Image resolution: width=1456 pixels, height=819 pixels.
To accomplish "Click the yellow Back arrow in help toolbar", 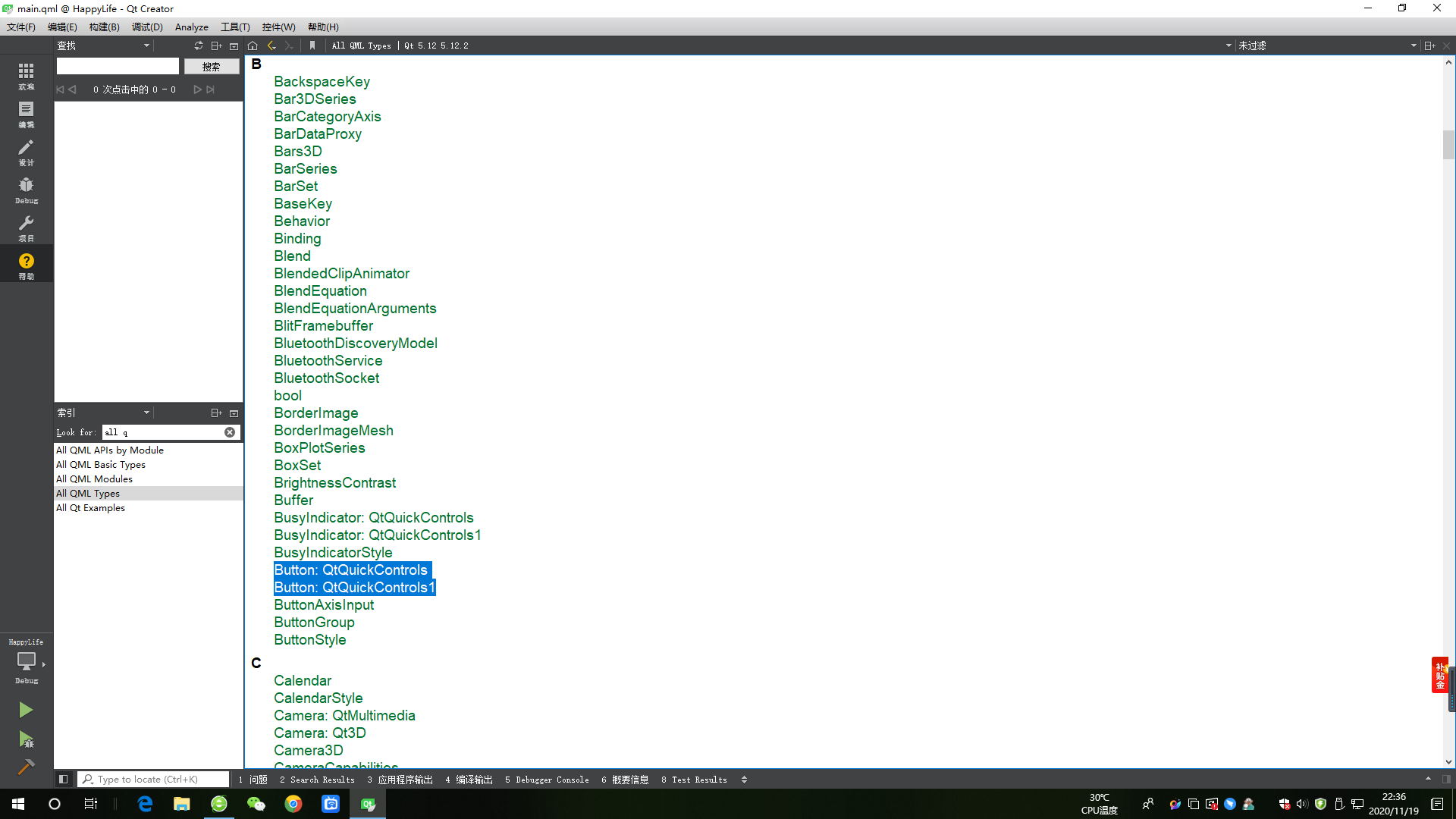I will (x=271, y=45).
